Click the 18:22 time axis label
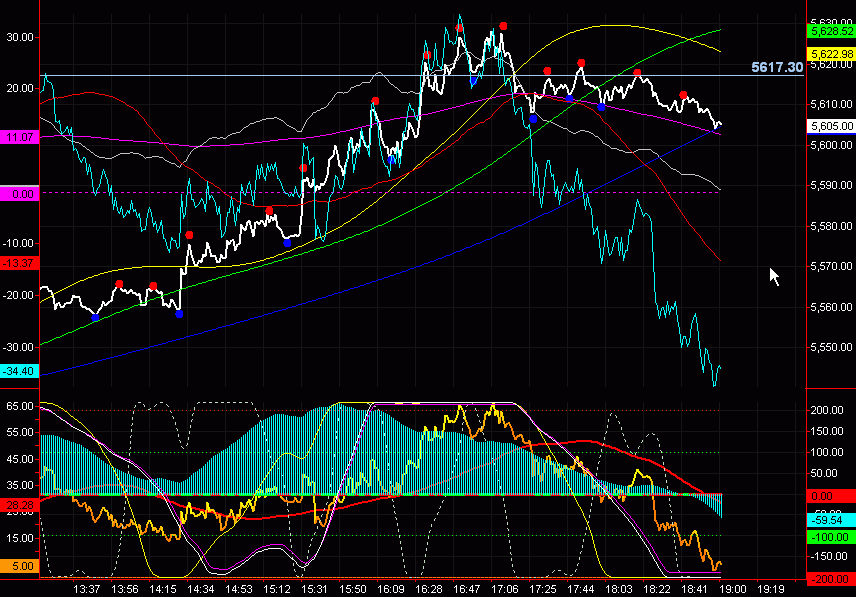This screenshot has width=856, height=597. tap(656, 589)
